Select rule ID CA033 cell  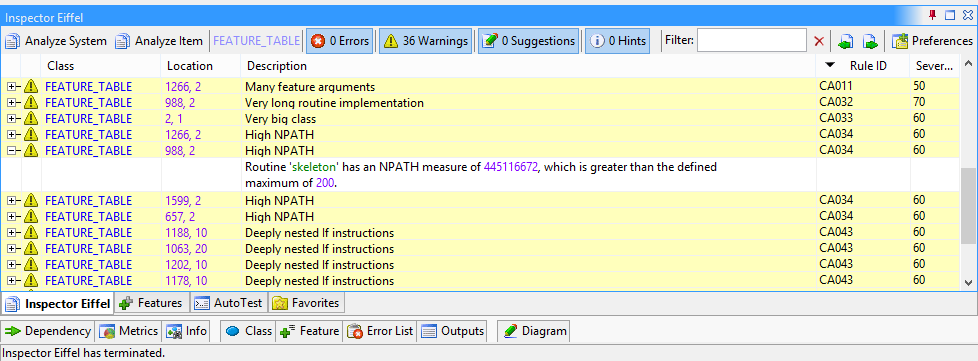[x=836, y=118]
